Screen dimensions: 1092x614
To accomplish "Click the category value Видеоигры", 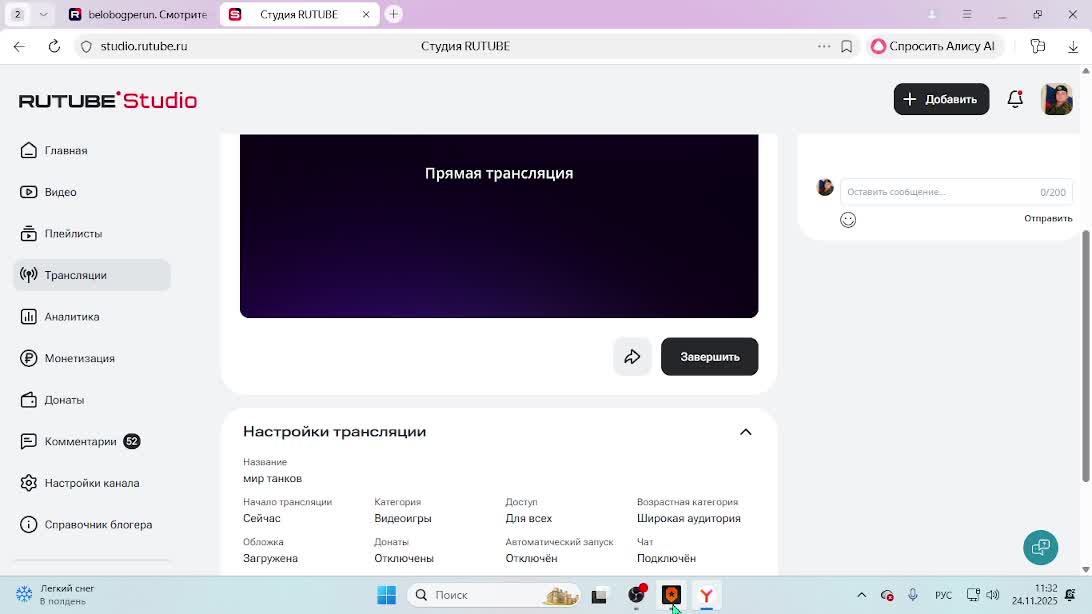I will [x=403, y=519].
